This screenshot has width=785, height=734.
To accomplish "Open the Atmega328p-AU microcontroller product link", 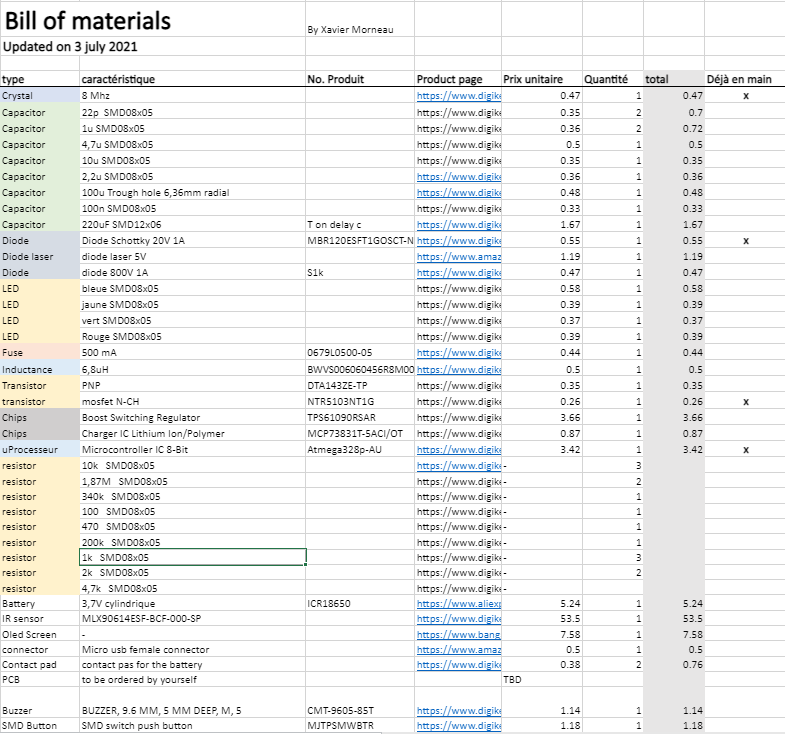I will click(458, 450).
